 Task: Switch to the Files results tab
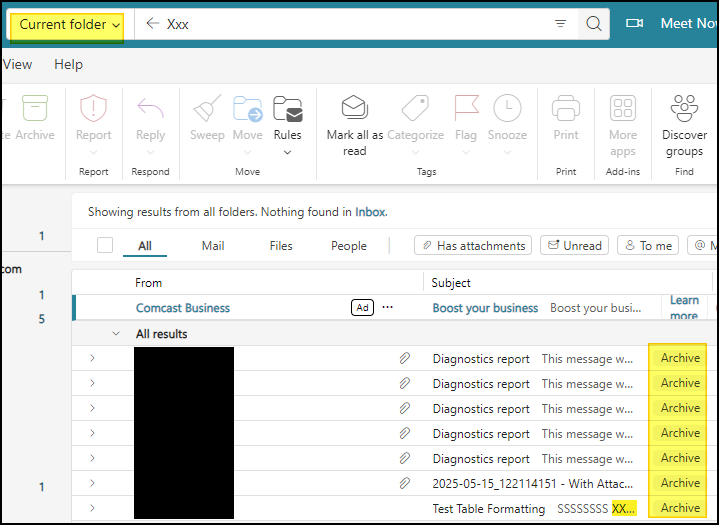[x=281, y=246]
